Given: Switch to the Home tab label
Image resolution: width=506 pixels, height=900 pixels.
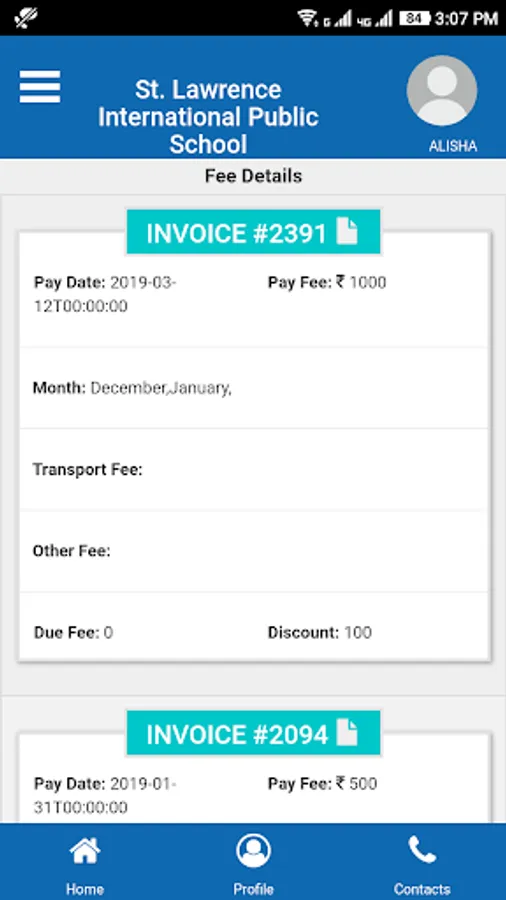Looking at the screenshot, I should [x=85, y=889].
